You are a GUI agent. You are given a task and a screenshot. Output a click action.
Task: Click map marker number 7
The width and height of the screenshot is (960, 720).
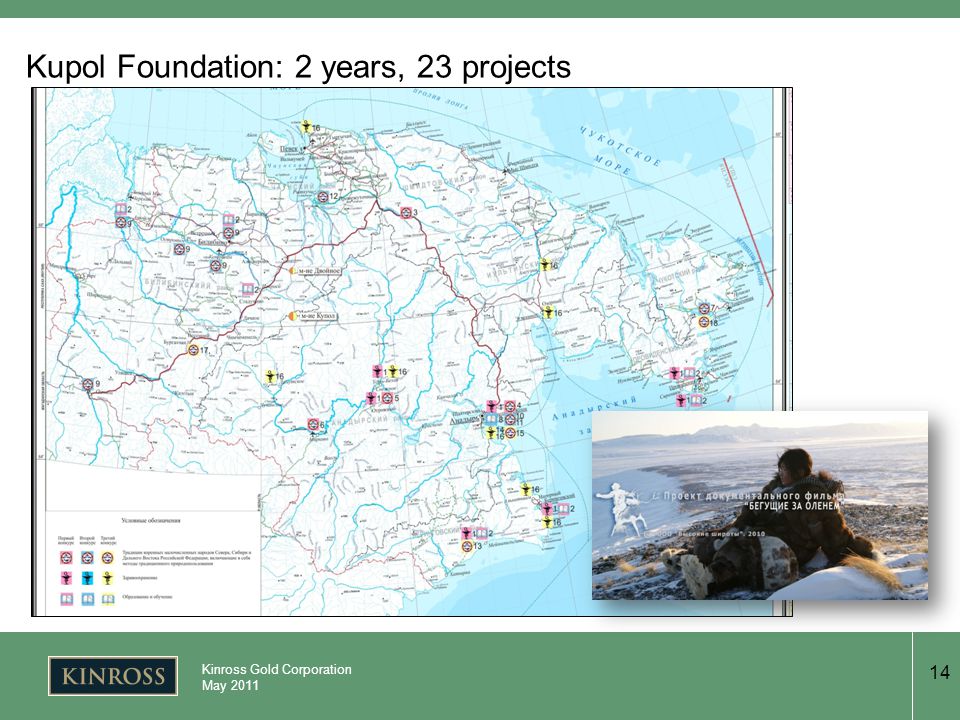(704, 309)
